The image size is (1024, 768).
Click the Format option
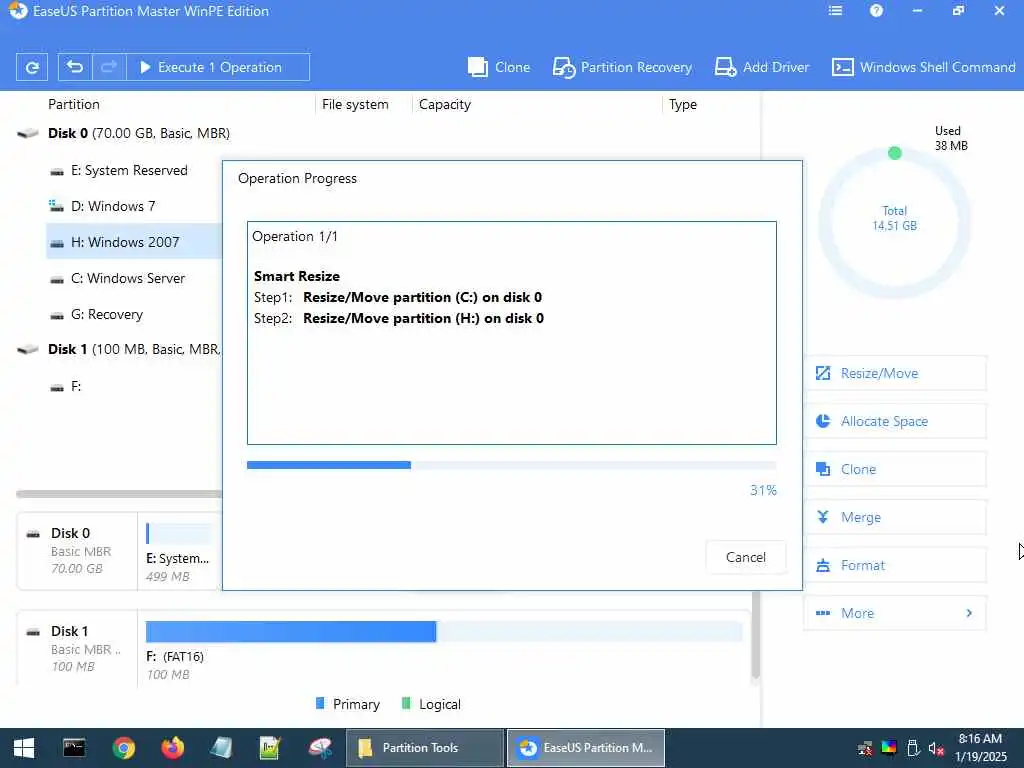895,565
